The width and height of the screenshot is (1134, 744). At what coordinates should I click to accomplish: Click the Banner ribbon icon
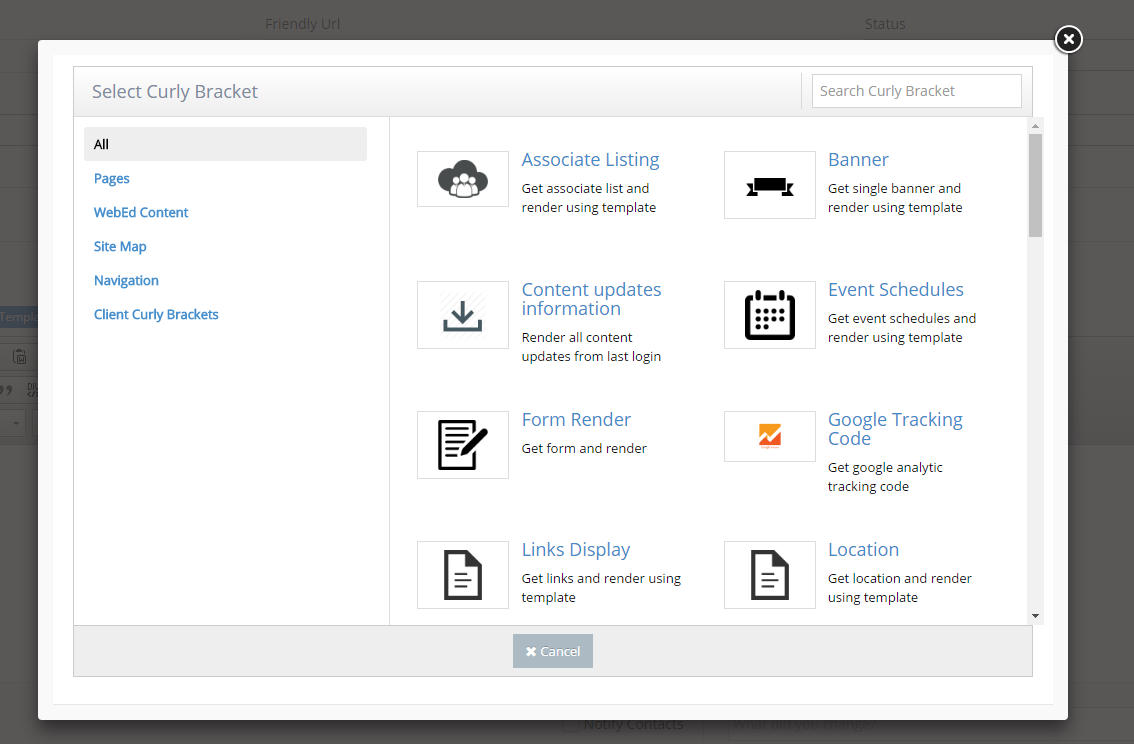point(769,185)
